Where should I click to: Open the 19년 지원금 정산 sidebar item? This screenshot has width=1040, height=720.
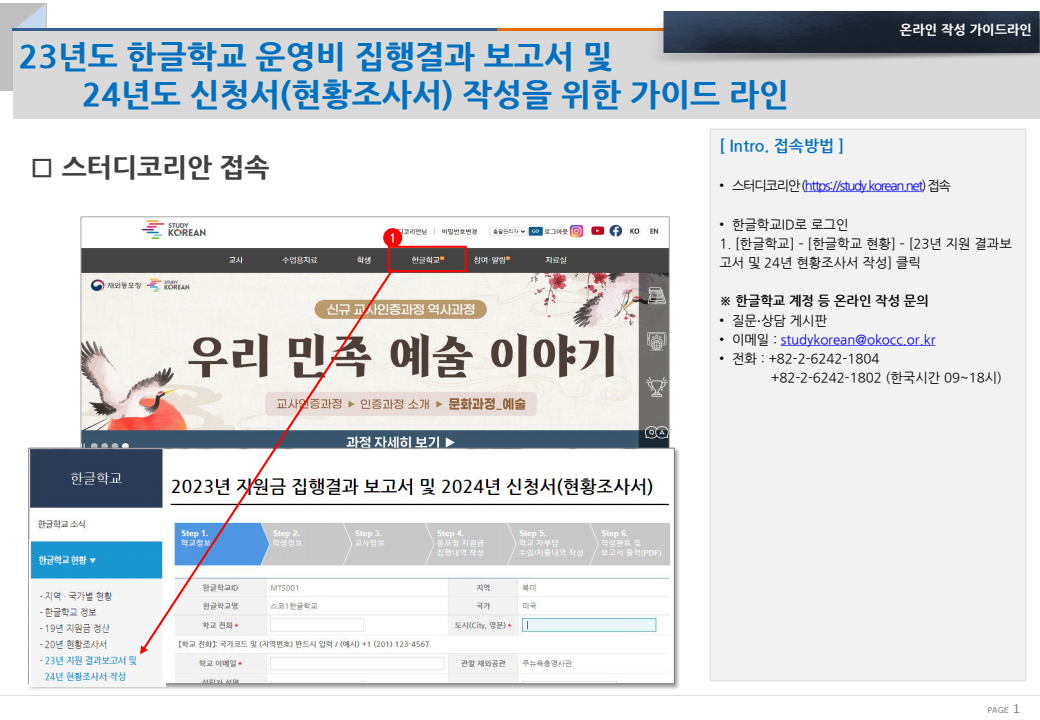[x=74, y=628]
